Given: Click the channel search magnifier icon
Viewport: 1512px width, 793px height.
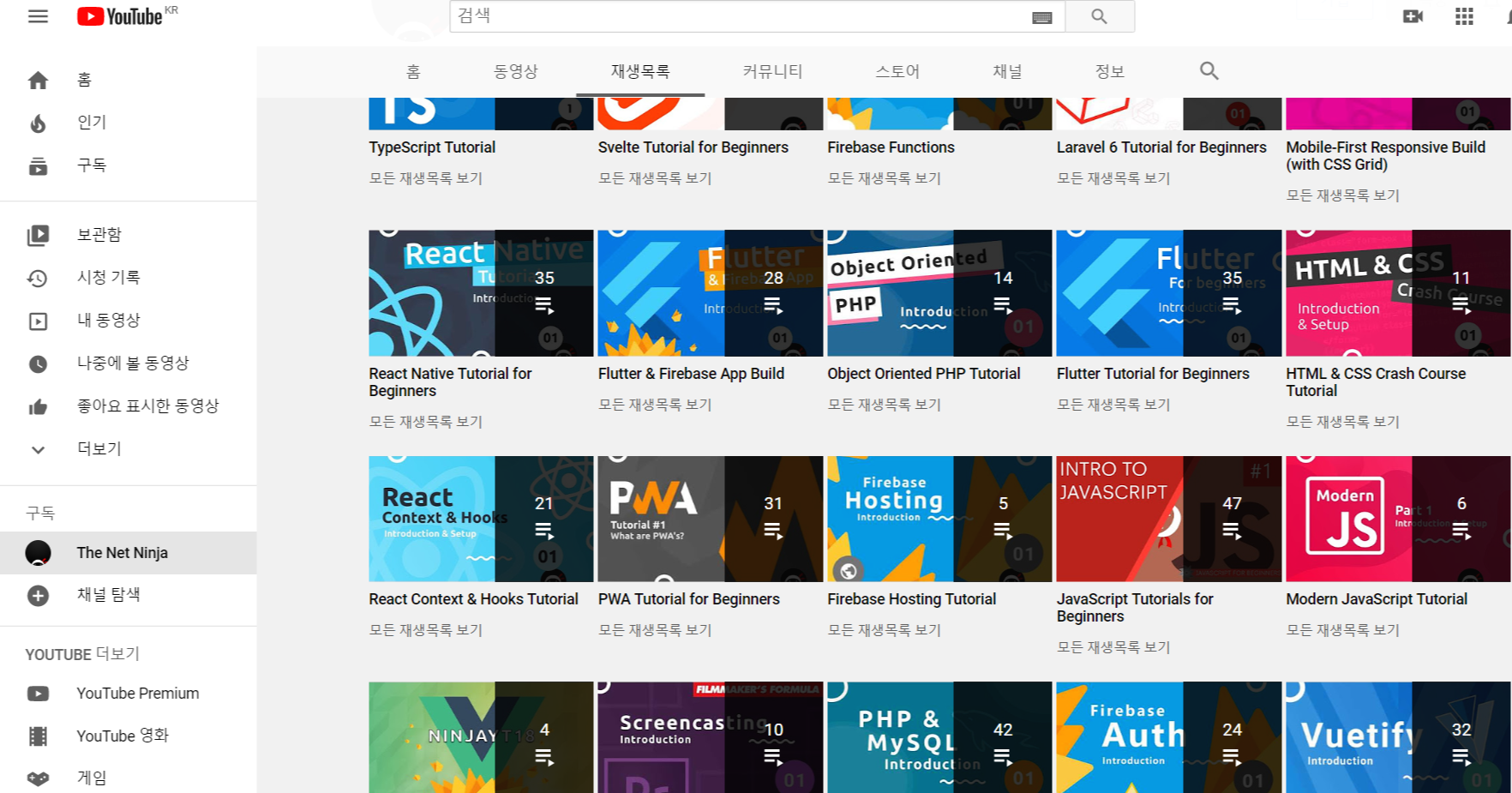Looking at the screenshot, I should (x=1209, y=71).
